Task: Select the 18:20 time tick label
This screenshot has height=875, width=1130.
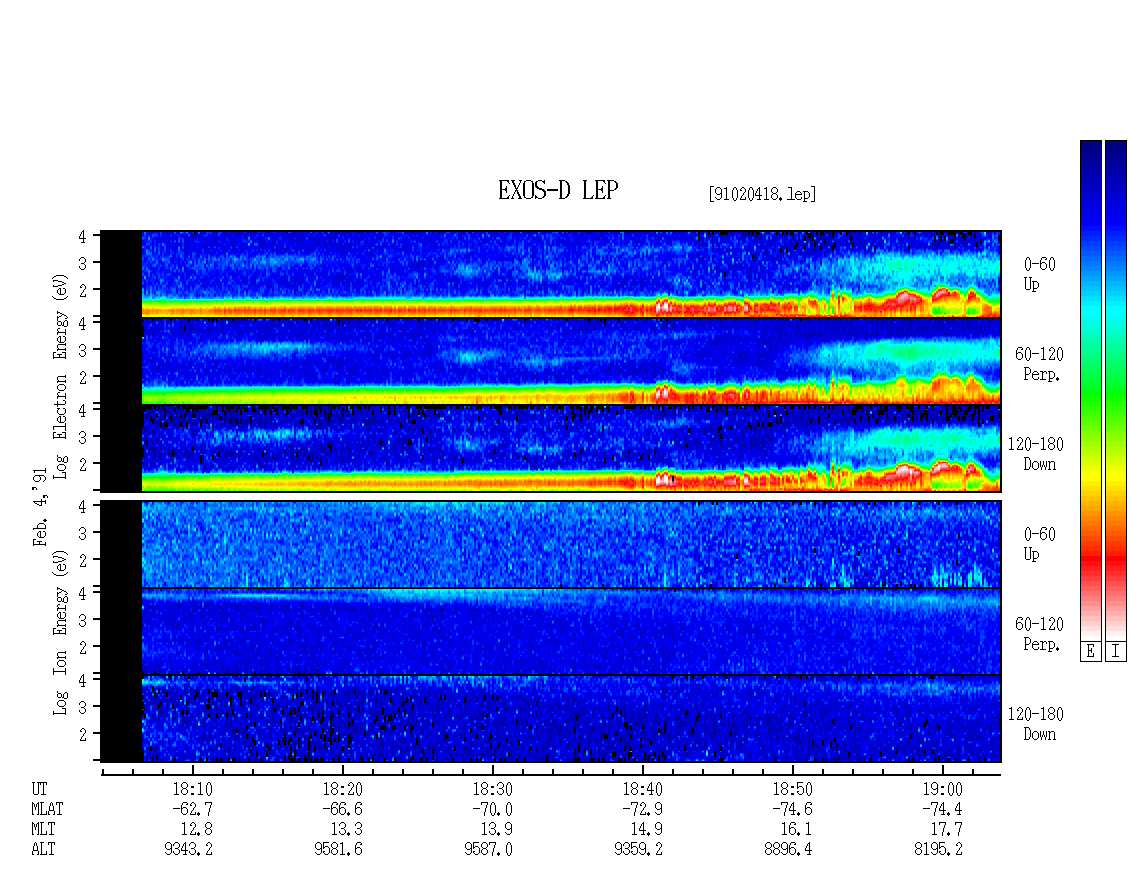Action: pyautogui.click(x=342, y=789)
